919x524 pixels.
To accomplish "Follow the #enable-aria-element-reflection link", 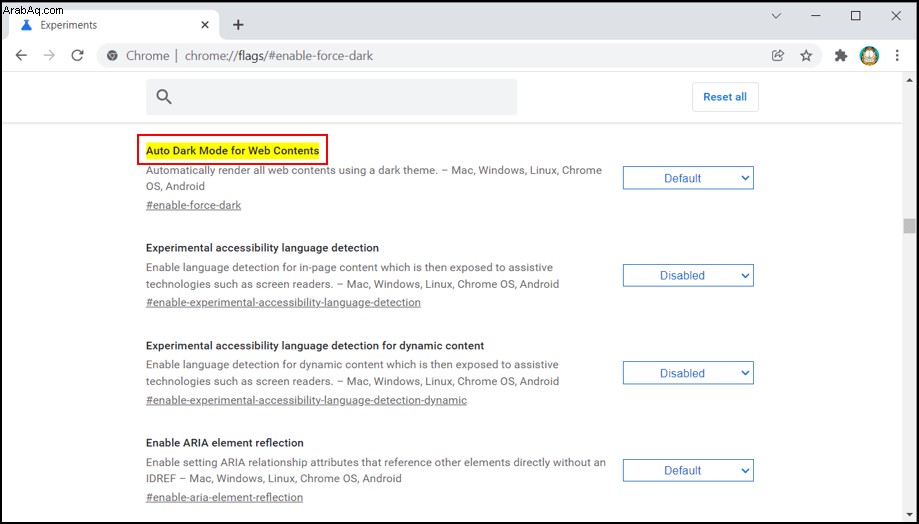I will [x=224, y=497].
